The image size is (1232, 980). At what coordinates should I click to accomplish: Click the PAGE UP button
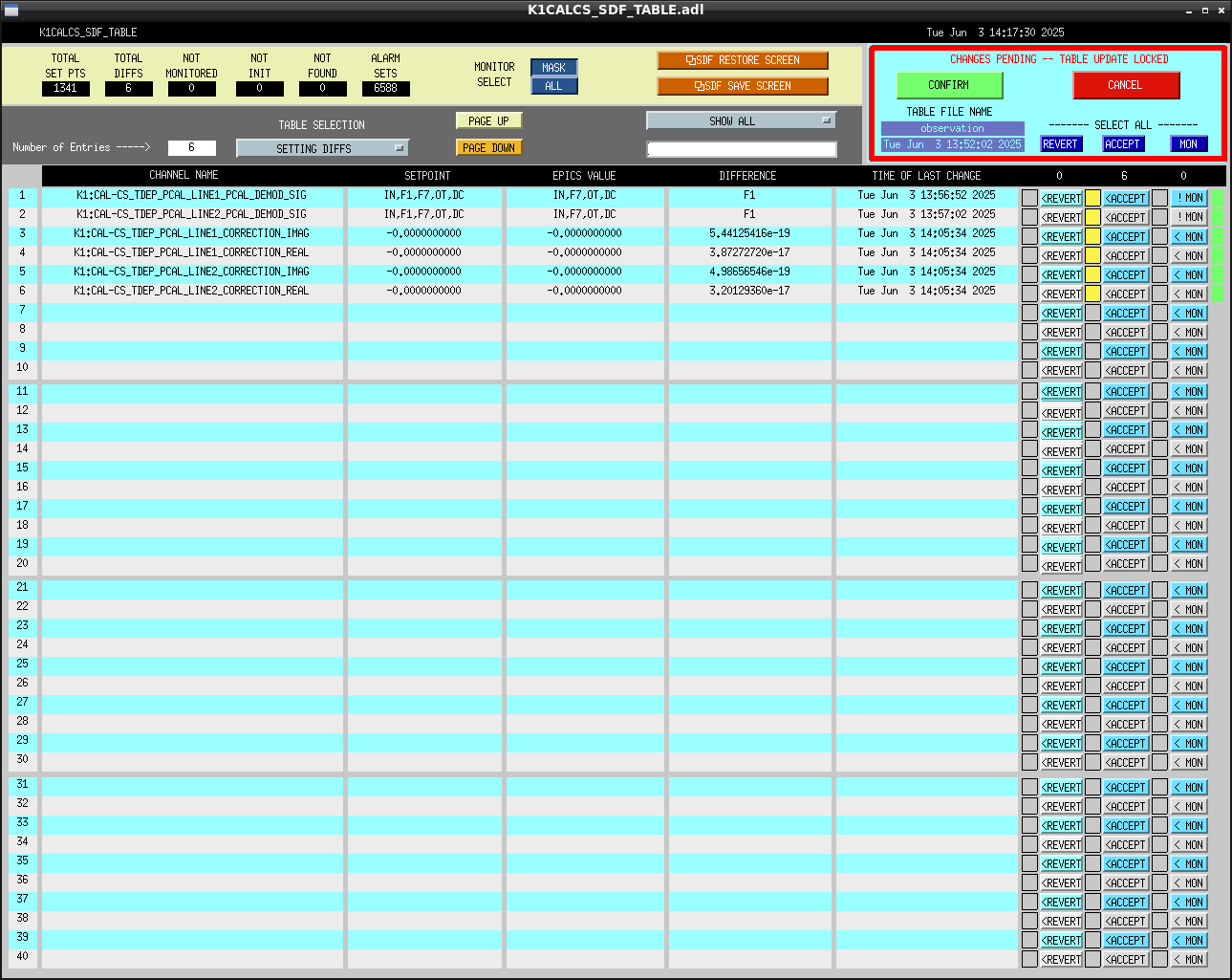pyautogui.click(x=488, y=121)
